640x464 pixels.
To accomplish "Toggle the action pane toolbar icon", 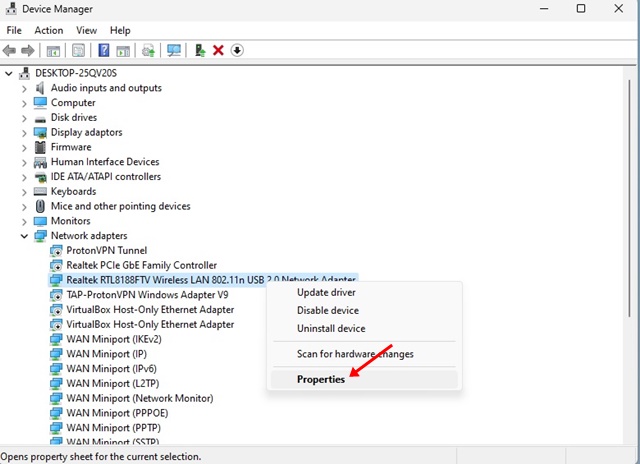I will point(123,51).
